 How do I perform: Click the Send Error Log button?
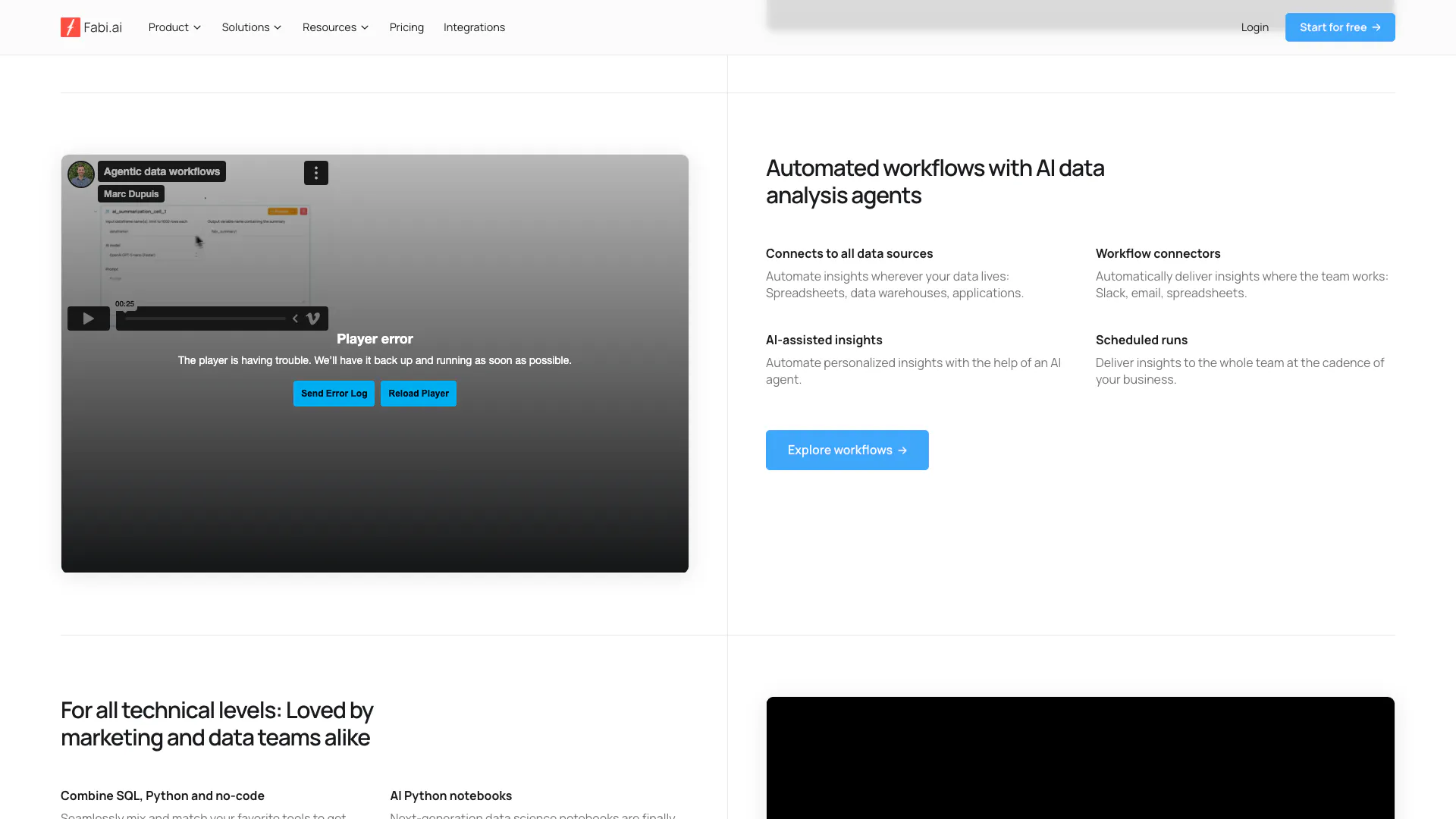pos(334,394)
